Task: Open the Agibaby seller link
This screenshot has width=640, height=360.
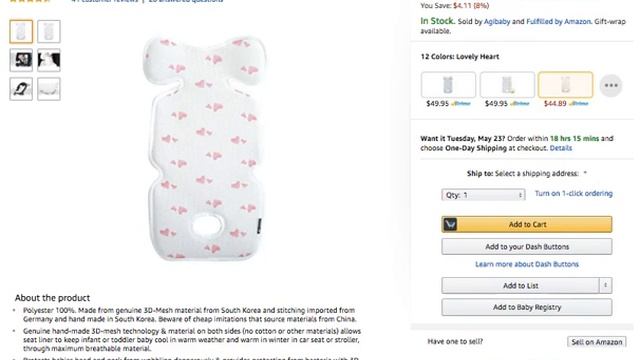Action: coord(497,22)
